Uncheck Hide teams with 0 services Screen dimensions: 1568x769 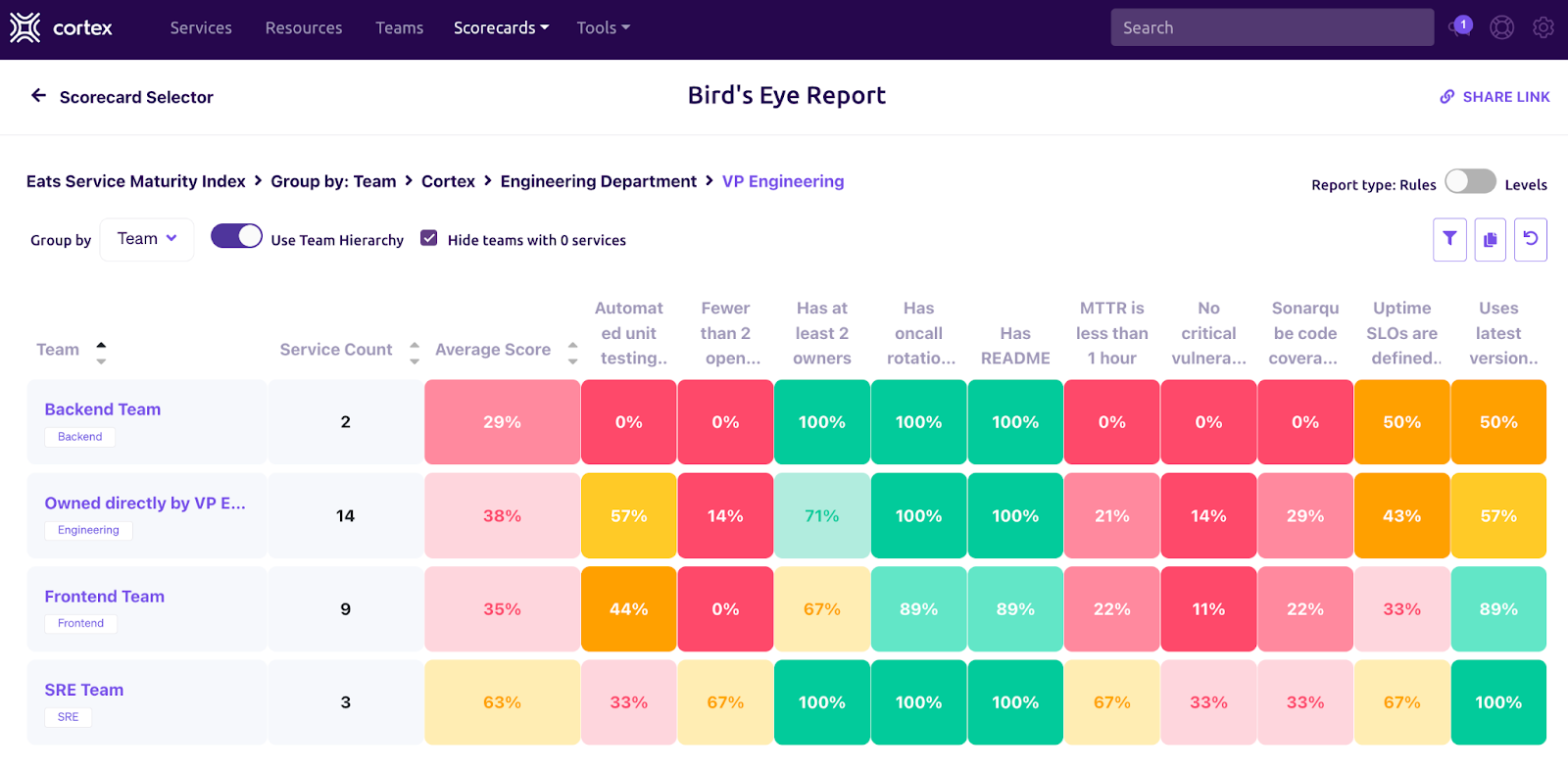point(429,238)
